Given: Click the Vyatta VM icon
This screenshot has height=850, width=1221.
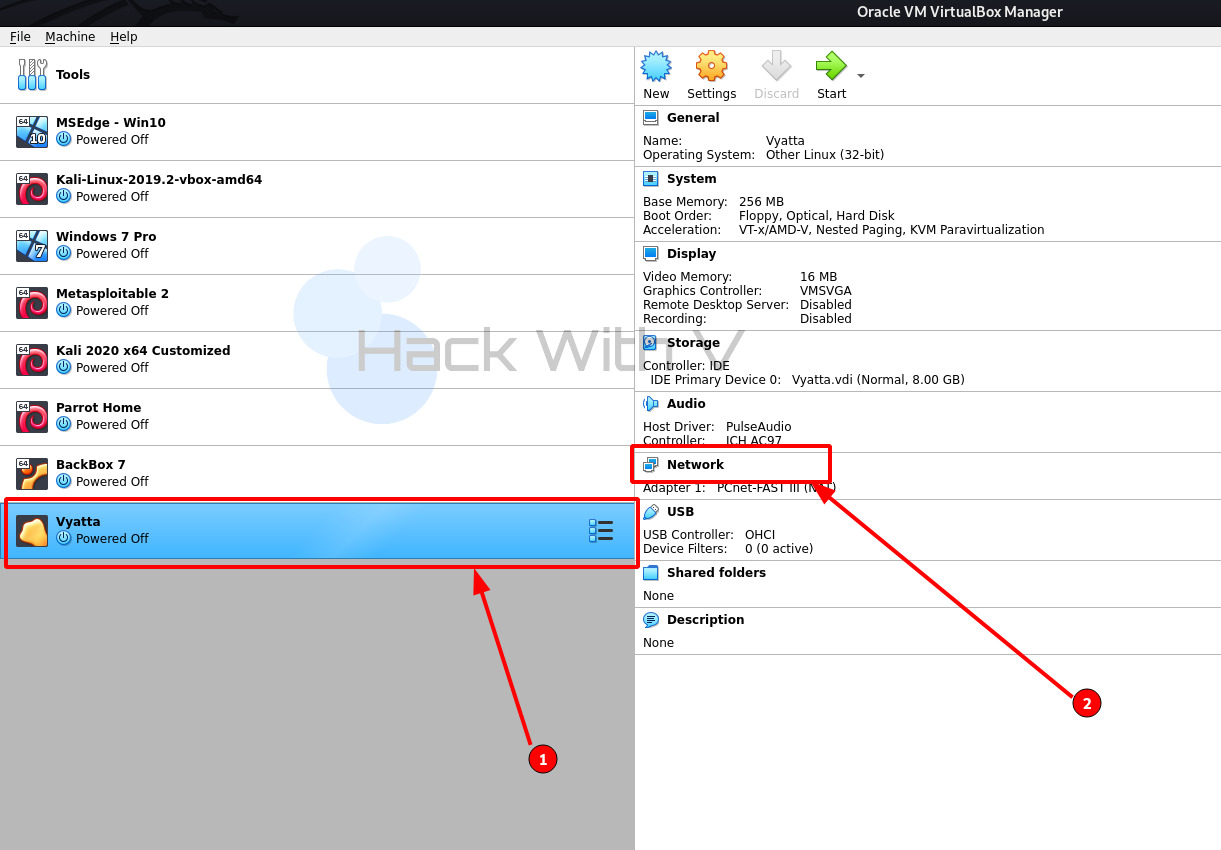Looking at the screenshot, I should [x=32, y=531].
